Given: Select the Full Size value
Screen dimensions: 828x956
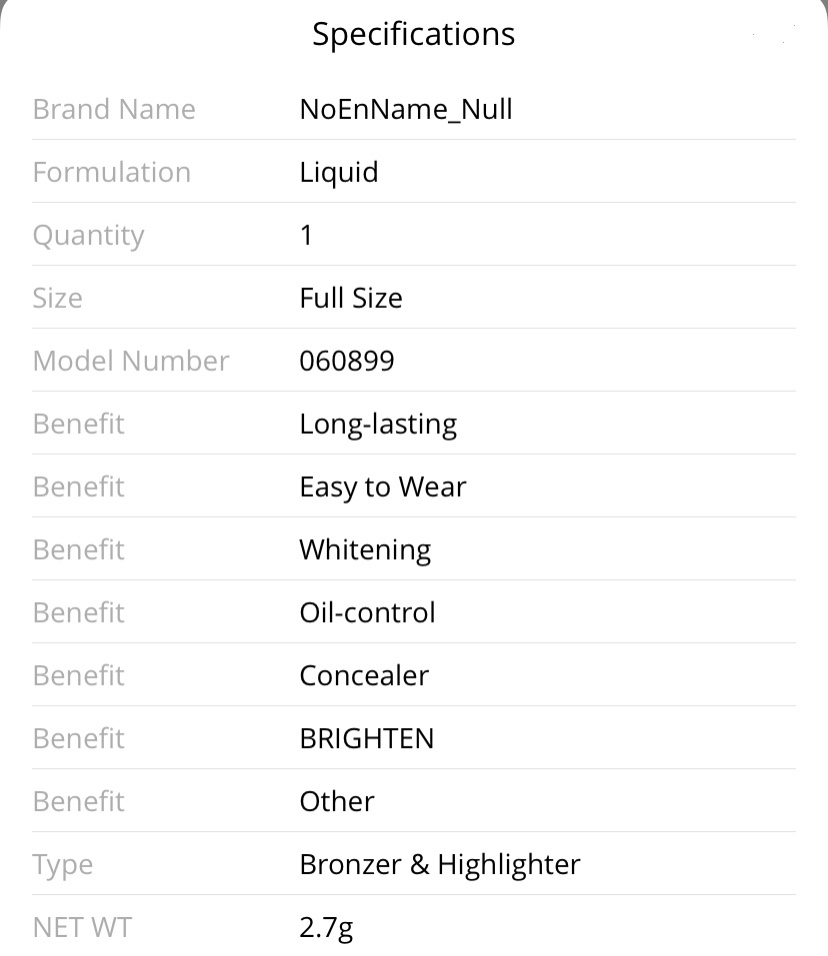Looking at the screenshot, I should click(x=351, y=298).
